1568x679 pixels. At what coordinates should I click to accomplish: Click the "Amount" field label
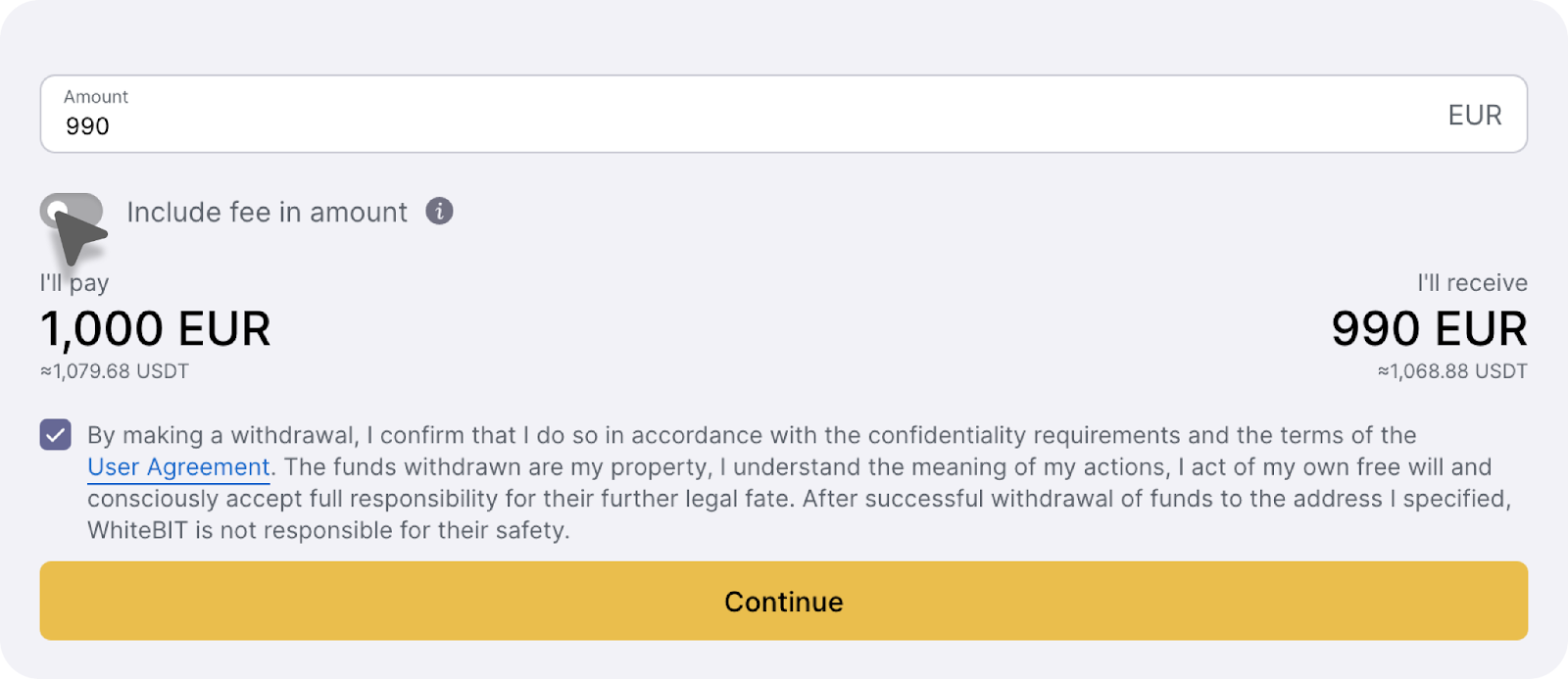96,97
